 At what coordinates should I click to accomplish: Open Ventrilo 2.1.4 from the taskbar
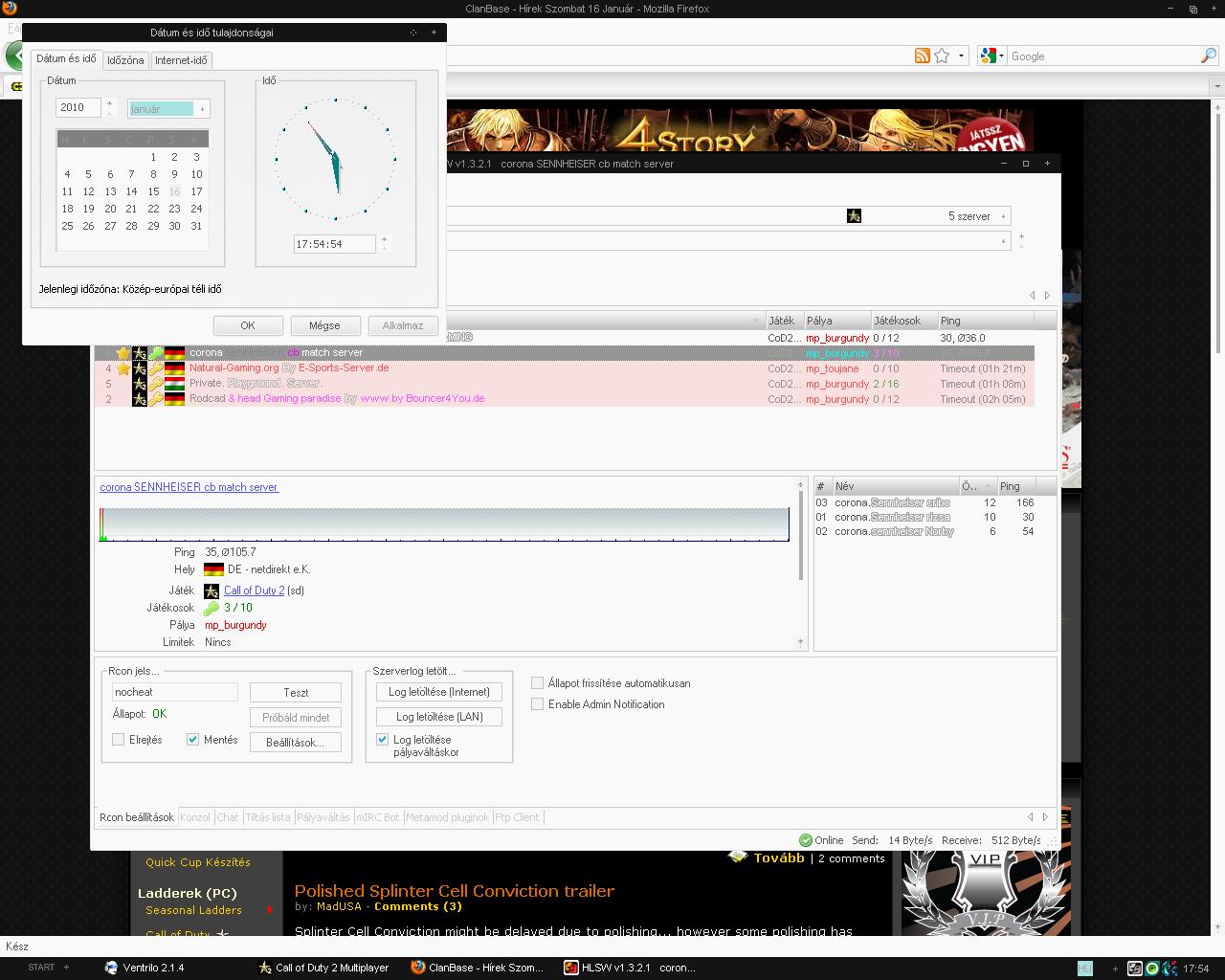[x=144, y=968]
